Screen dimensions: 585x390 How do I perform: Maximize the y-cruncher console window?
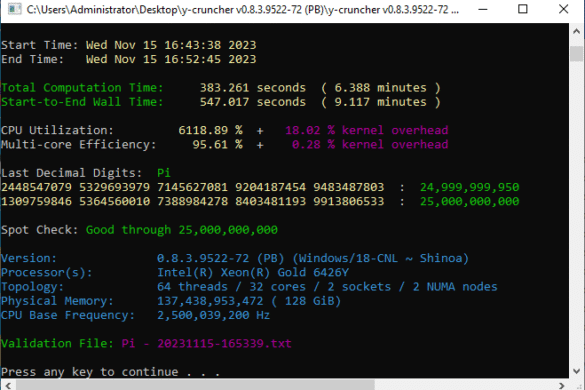pyautogui.click(x=523, y=9)
